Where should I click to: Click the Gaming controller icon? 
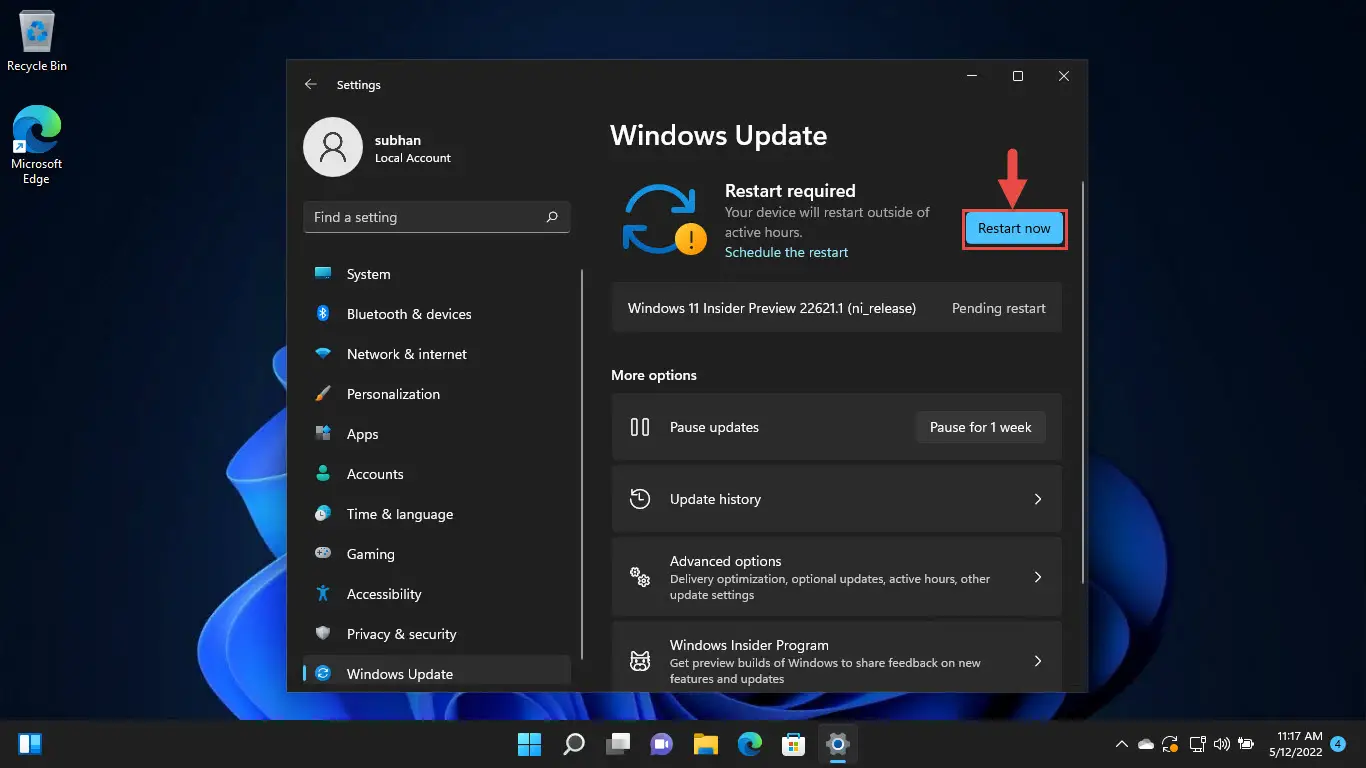pyautogui.click(x=323, y=553)
